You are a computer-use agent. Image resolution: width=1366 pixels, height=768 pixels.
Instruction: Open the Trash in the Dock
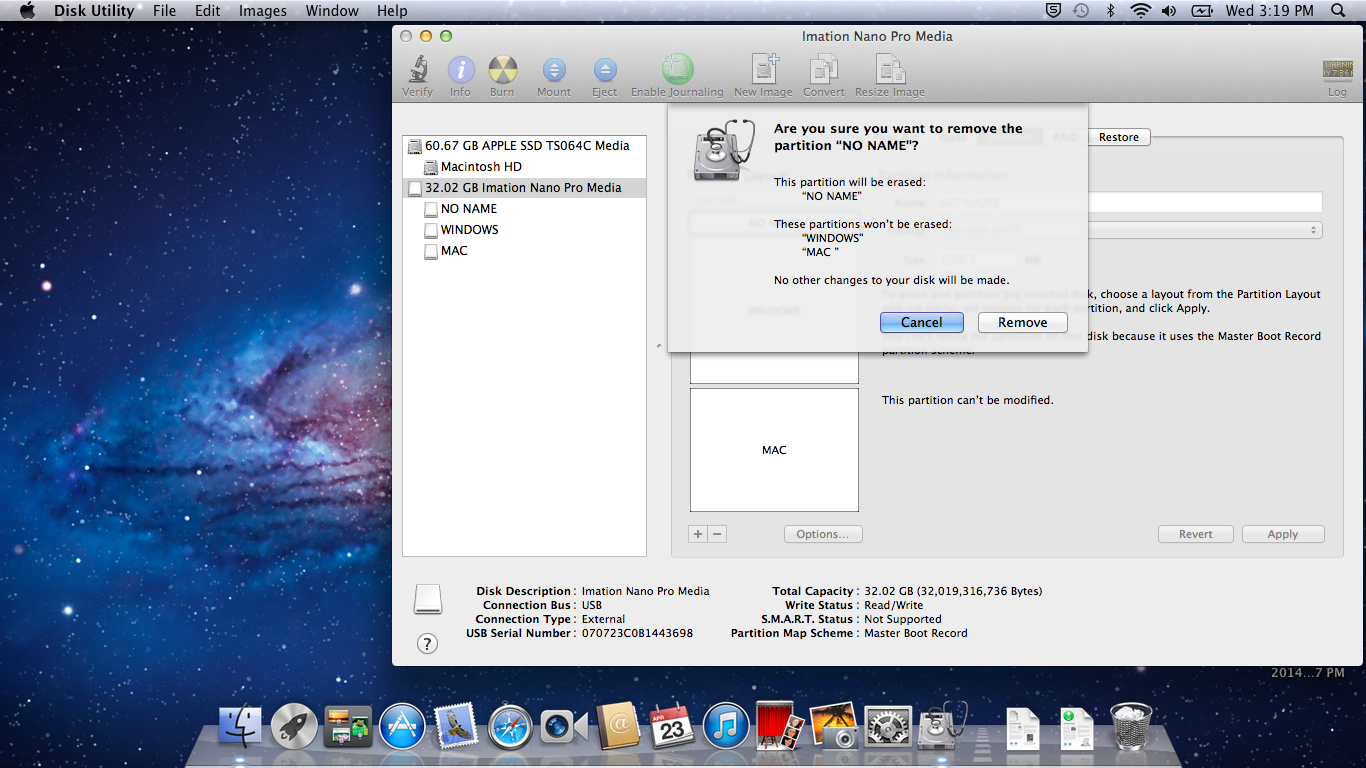click(x=1131, y=727)
